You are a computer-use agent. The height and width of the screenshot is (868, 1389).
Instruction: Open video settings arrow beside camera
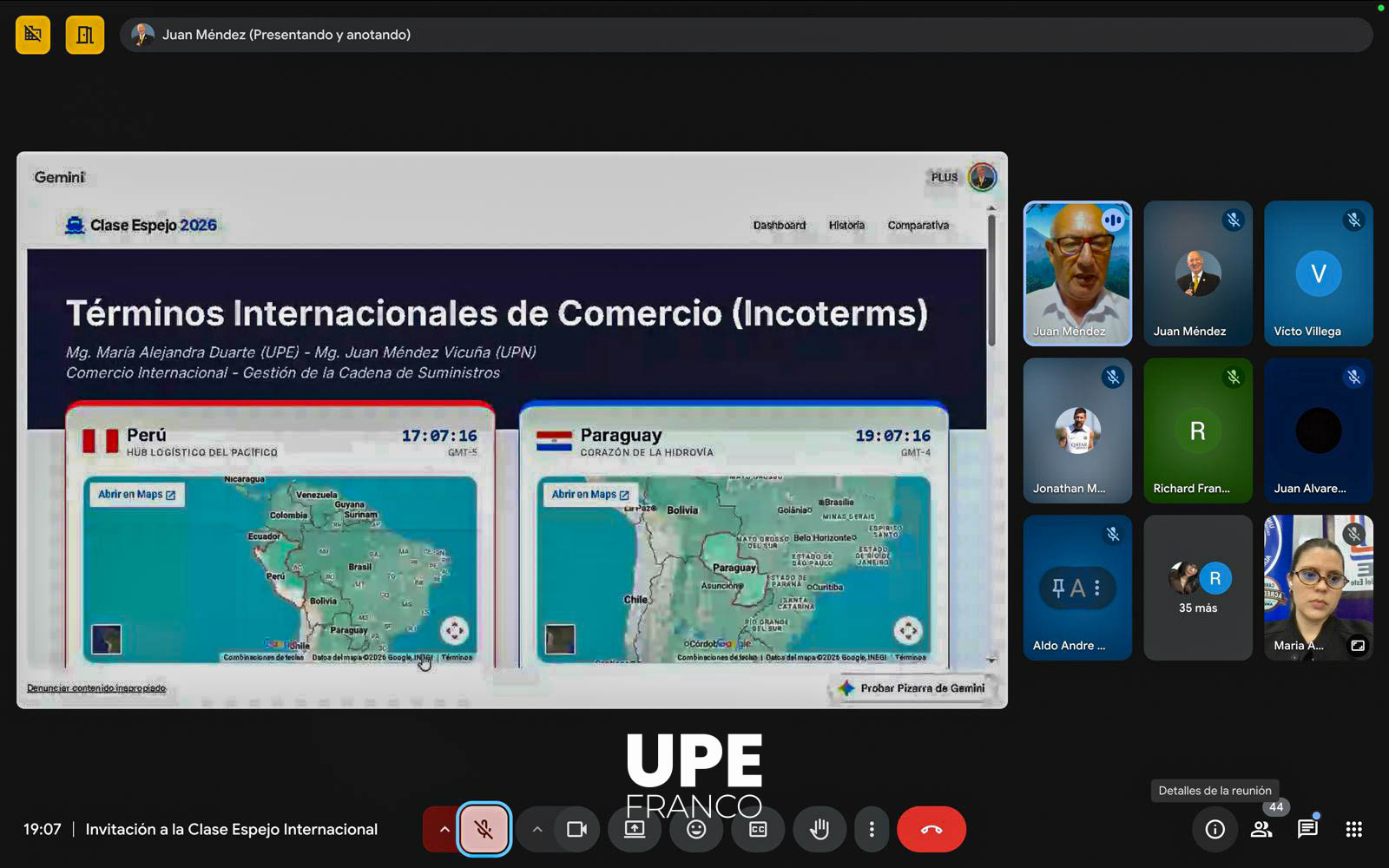(x=537, y=830)
